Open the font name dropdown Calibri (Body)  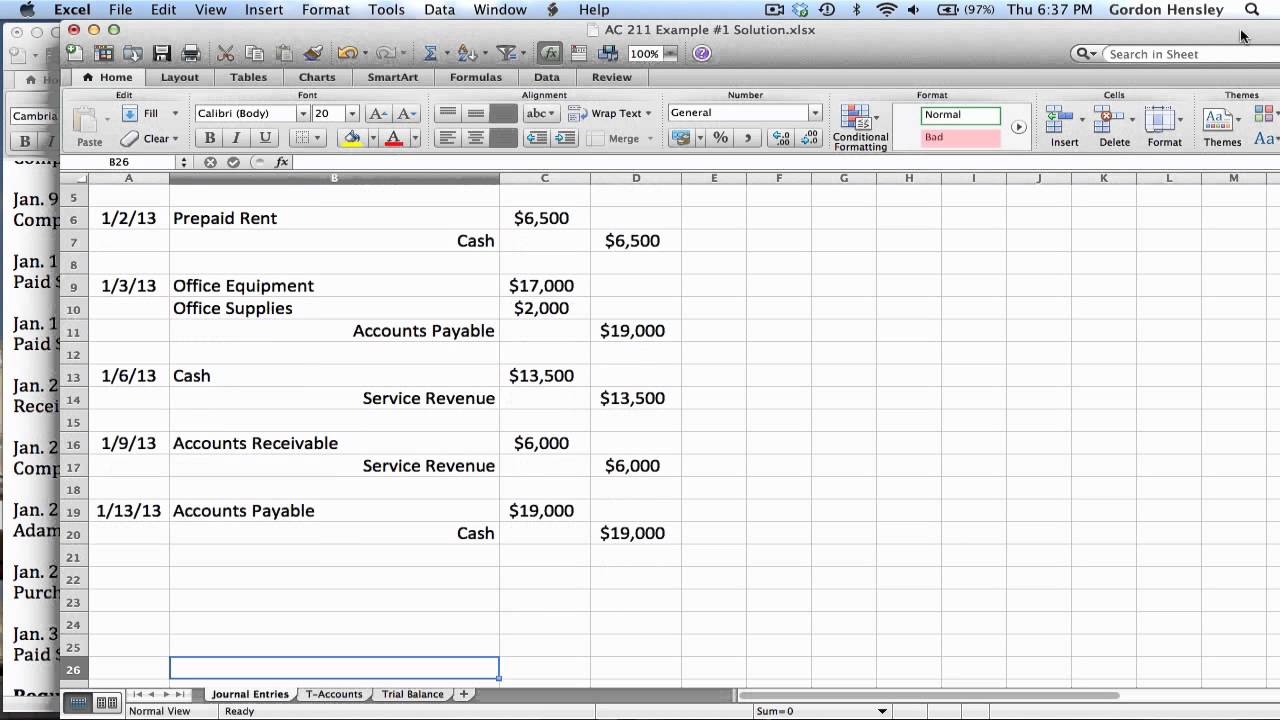303,114
